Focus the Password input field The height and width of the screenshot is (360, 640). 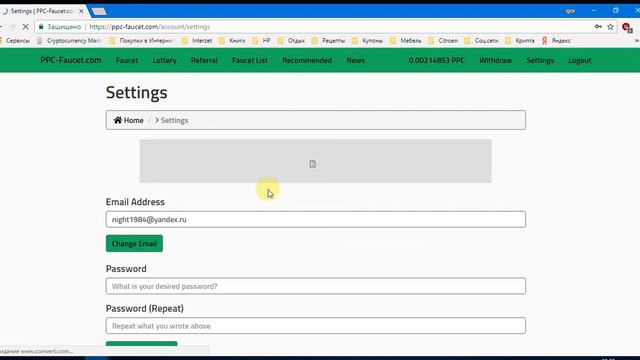pos(316,286)
